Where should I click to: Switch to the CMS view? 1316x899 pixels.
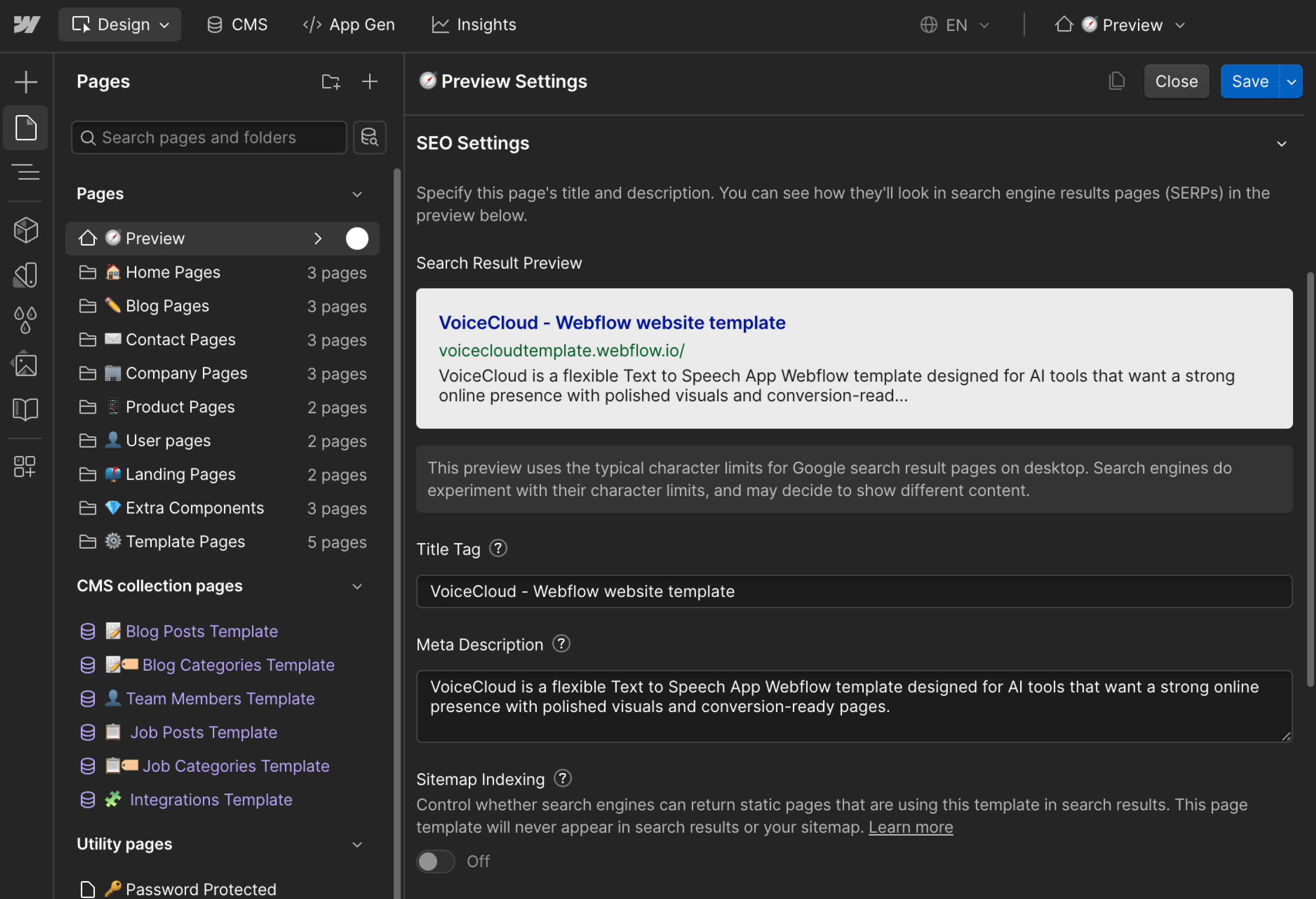(237, 24)
